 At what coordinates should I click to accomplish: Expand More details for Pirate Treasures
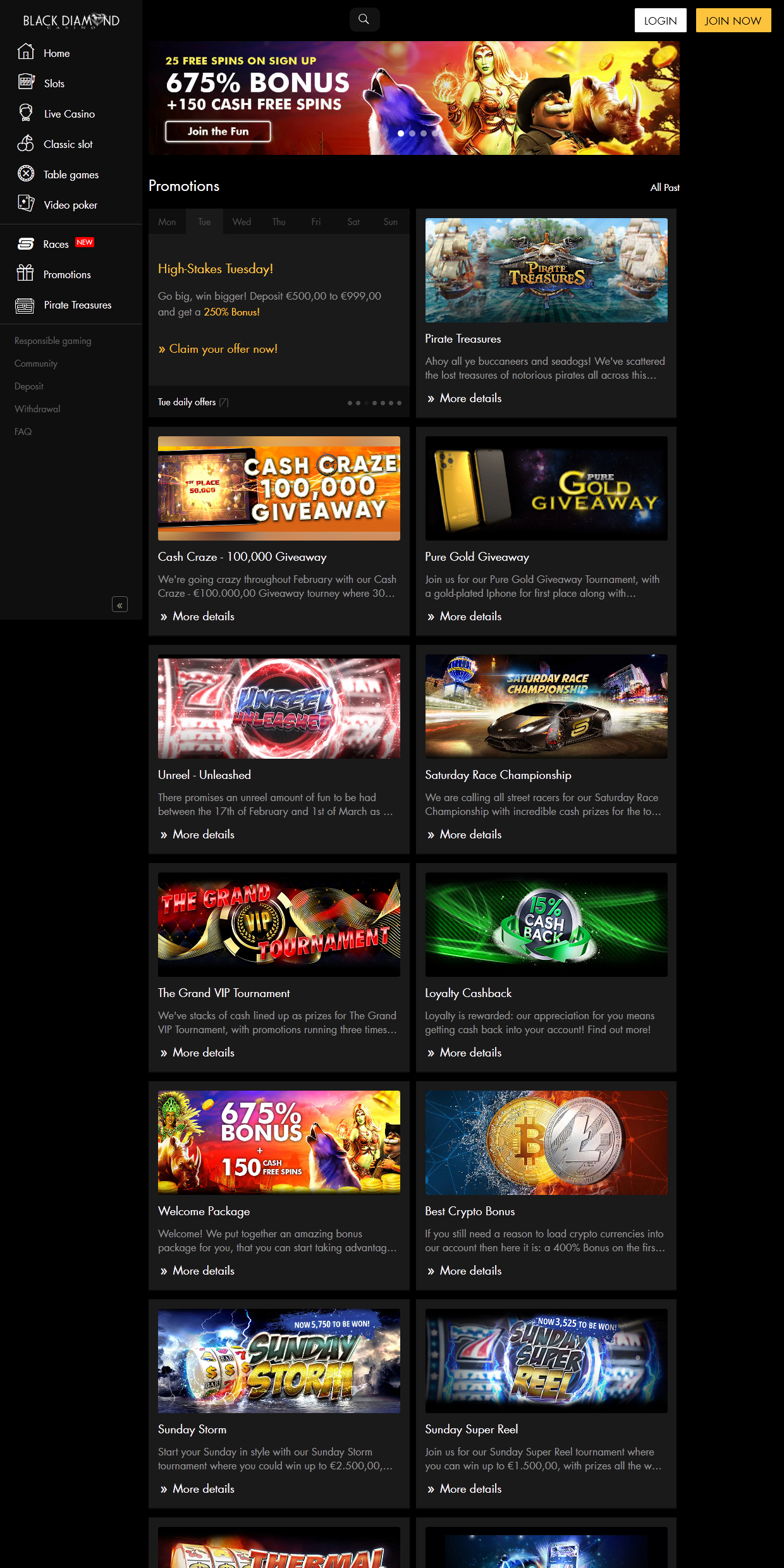click(x=470, y=398)
